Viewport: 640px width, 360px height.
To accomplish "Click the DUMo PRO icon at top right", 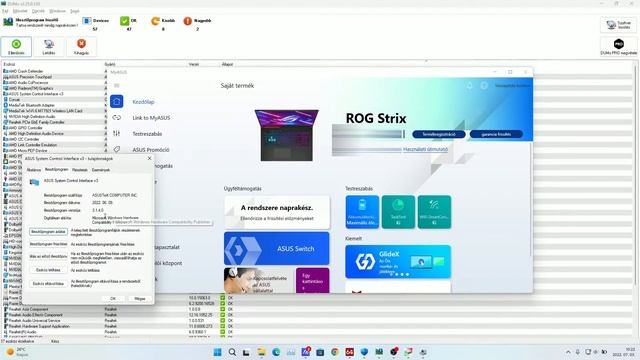I will tap(618, 44).
